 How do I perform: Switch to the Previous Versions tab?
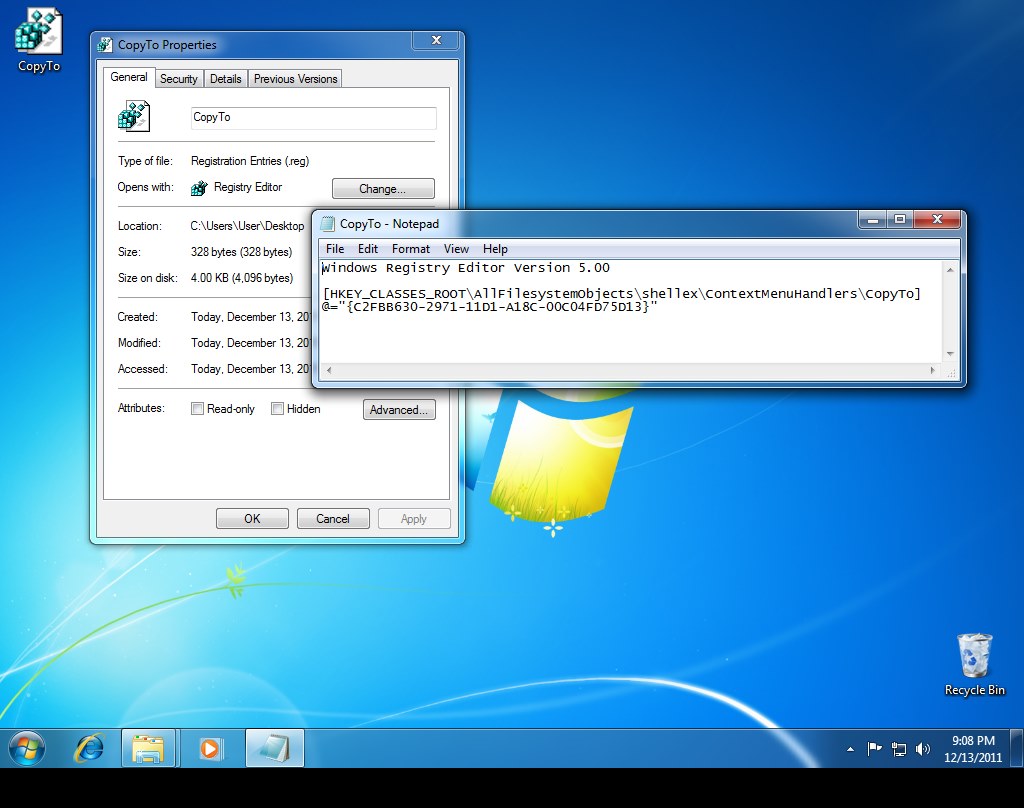pos(295,79)
